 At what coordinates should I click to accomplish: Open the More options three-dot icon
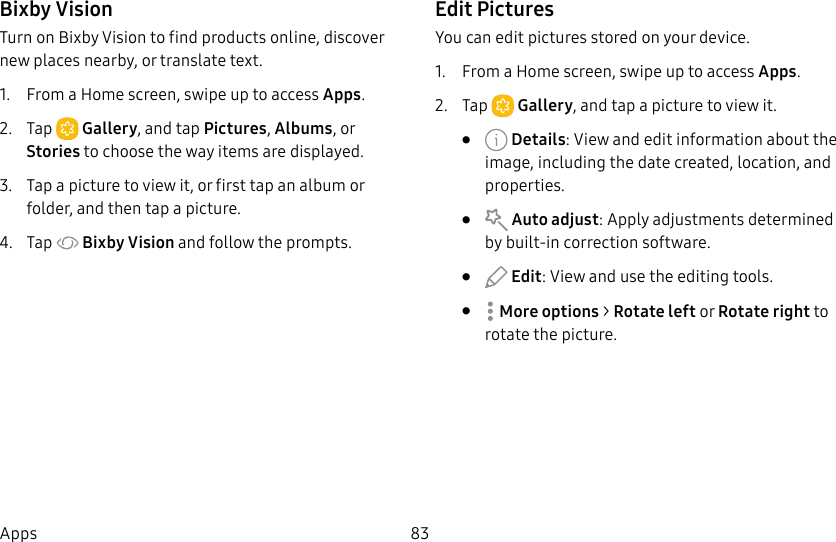(490, 311)
